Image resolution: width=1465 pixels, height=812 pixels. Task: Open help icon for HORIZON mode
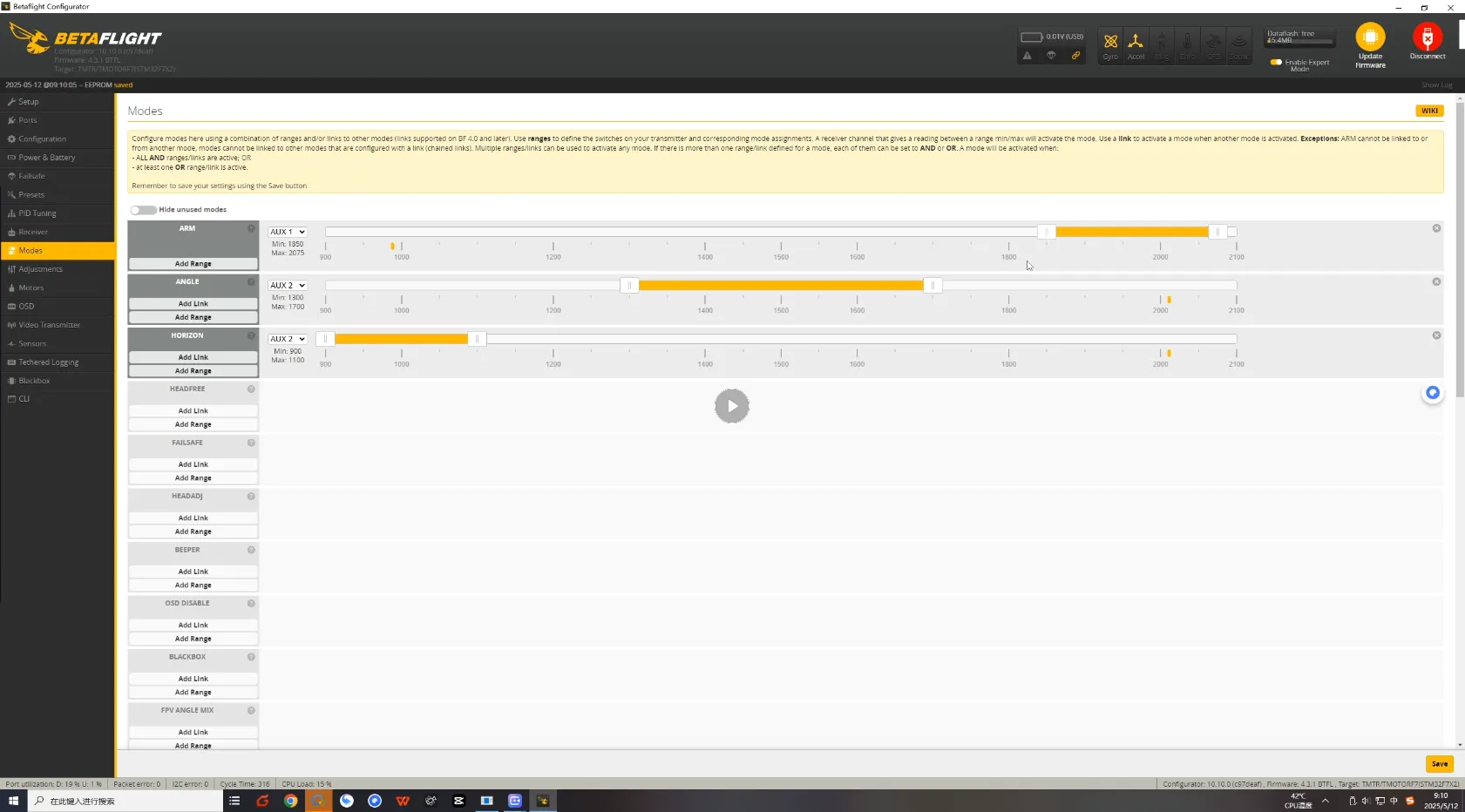pos(251,335)
